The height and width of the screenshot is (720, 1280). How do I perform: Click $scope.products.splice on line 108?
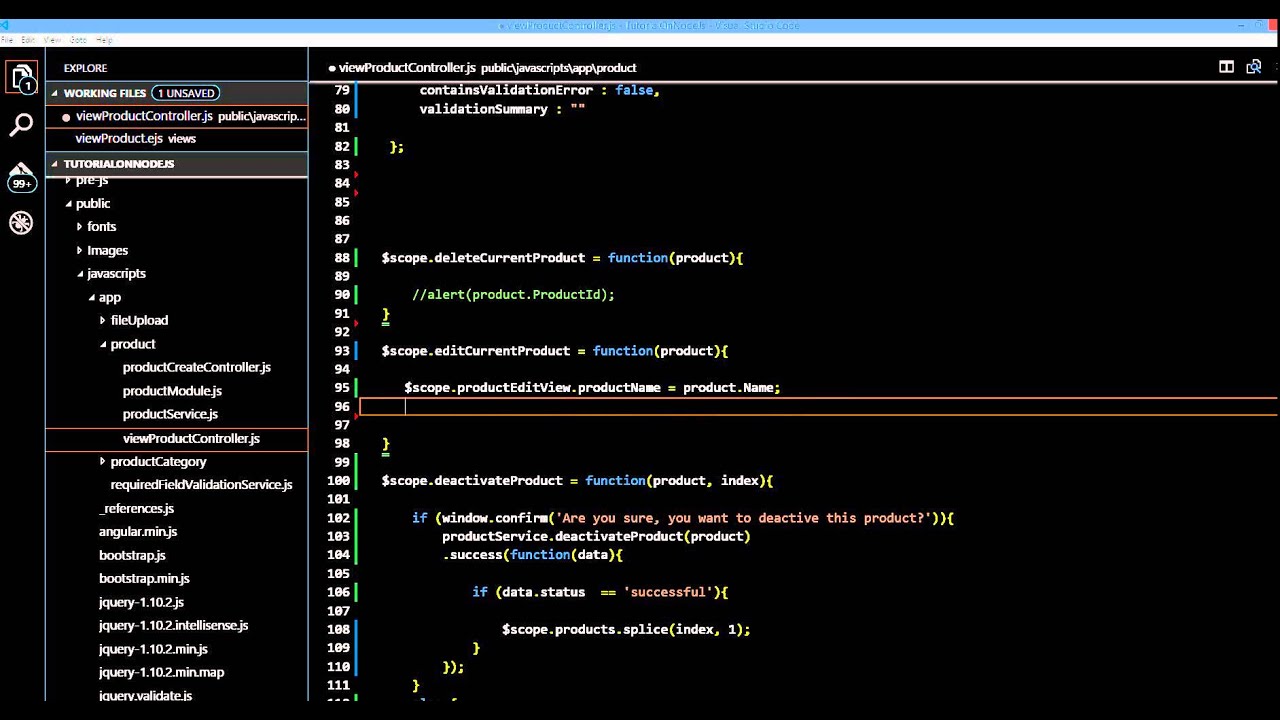point(584,630)
